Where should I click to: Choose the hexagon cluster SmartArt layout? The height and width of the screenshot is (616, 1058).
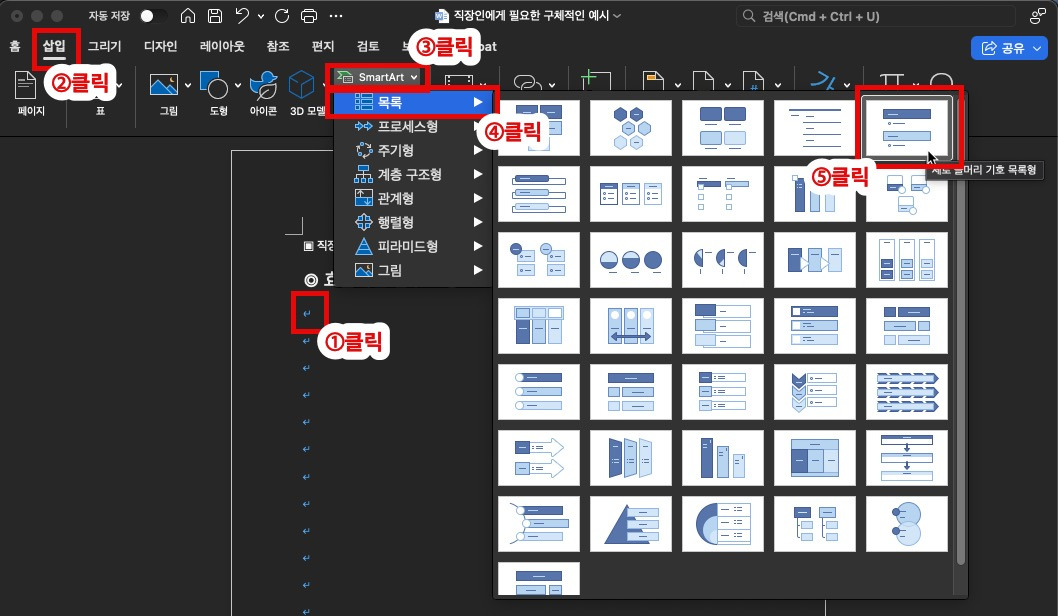[631, 128]
